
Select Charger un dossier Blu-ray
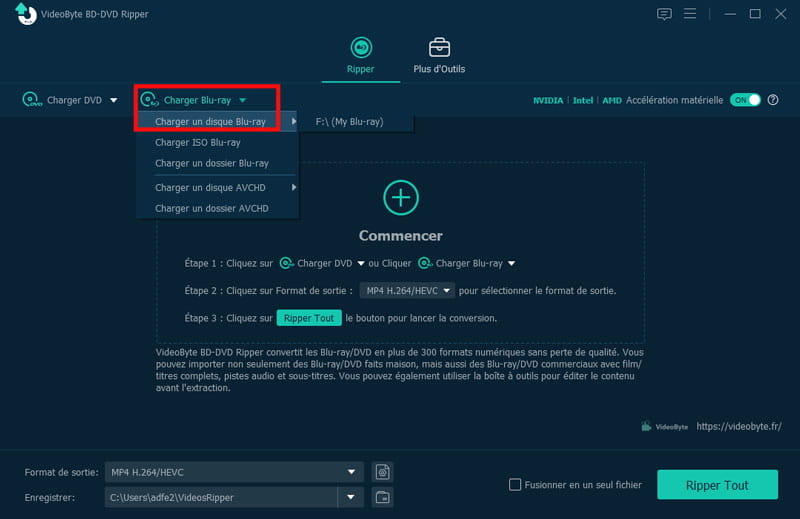tap(212, 163)
